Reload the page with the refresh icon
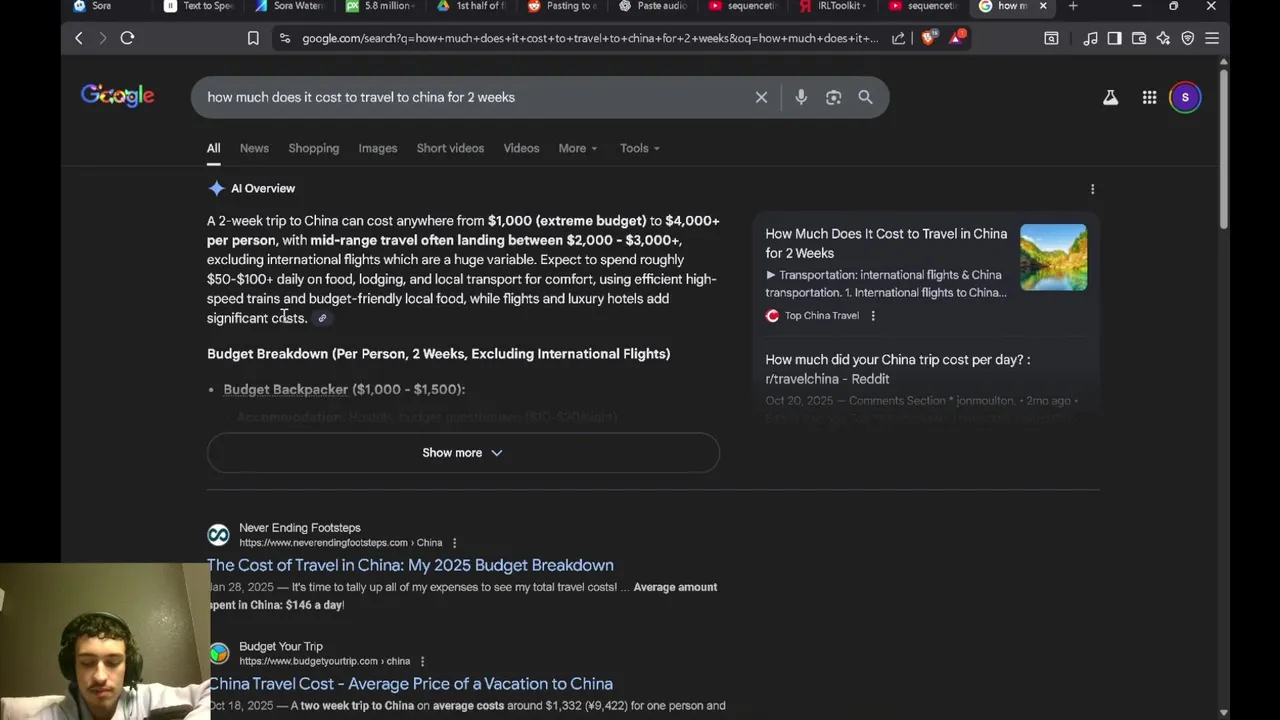Screen dimensions: 1280x720 pos(127,38)
